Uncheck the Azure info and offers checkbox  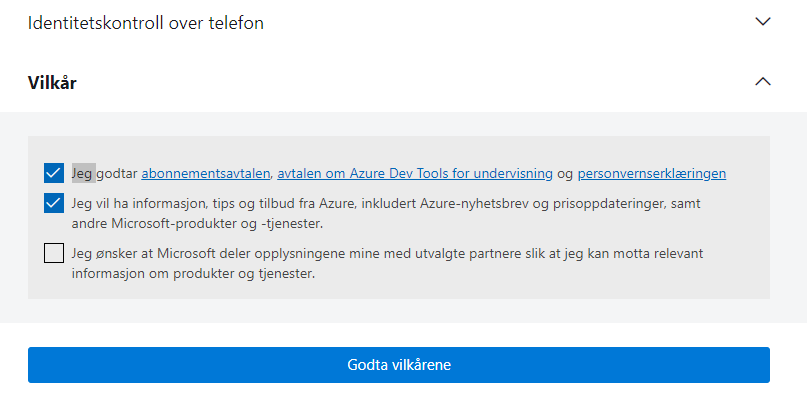(54, 203)
